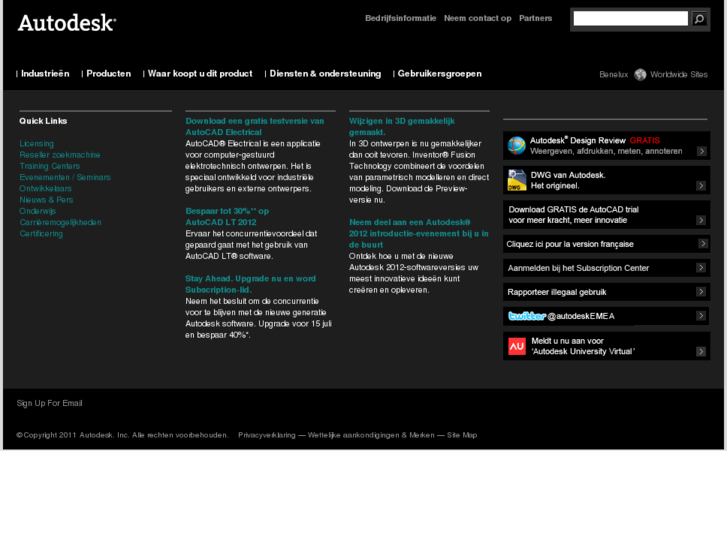This screenshot has width=727, height=545.
Task: Click arrow on version française banner
Action: coord(703,244)
